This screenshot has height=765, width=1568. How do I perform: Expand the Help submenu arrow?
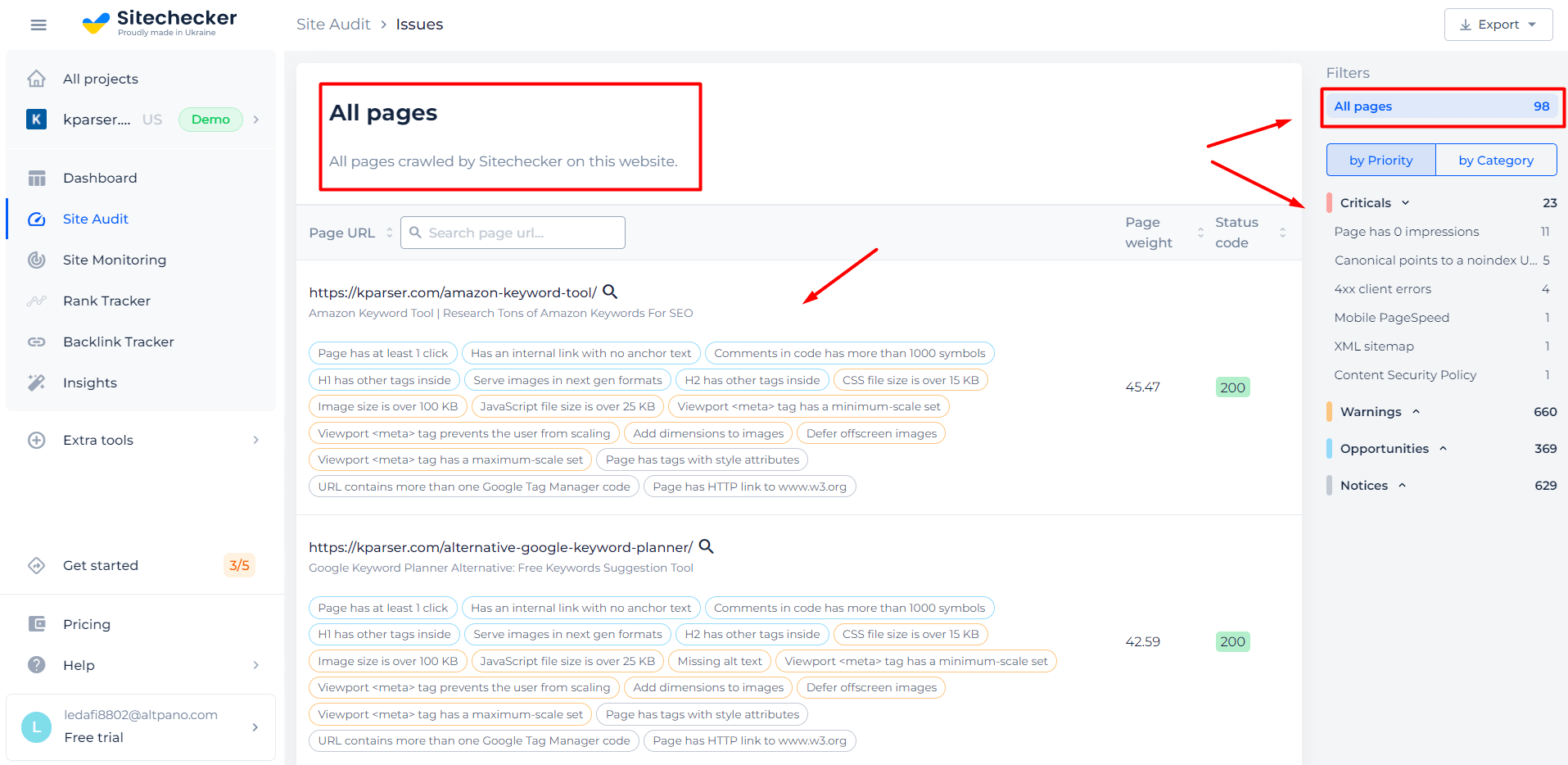(256, 665)
